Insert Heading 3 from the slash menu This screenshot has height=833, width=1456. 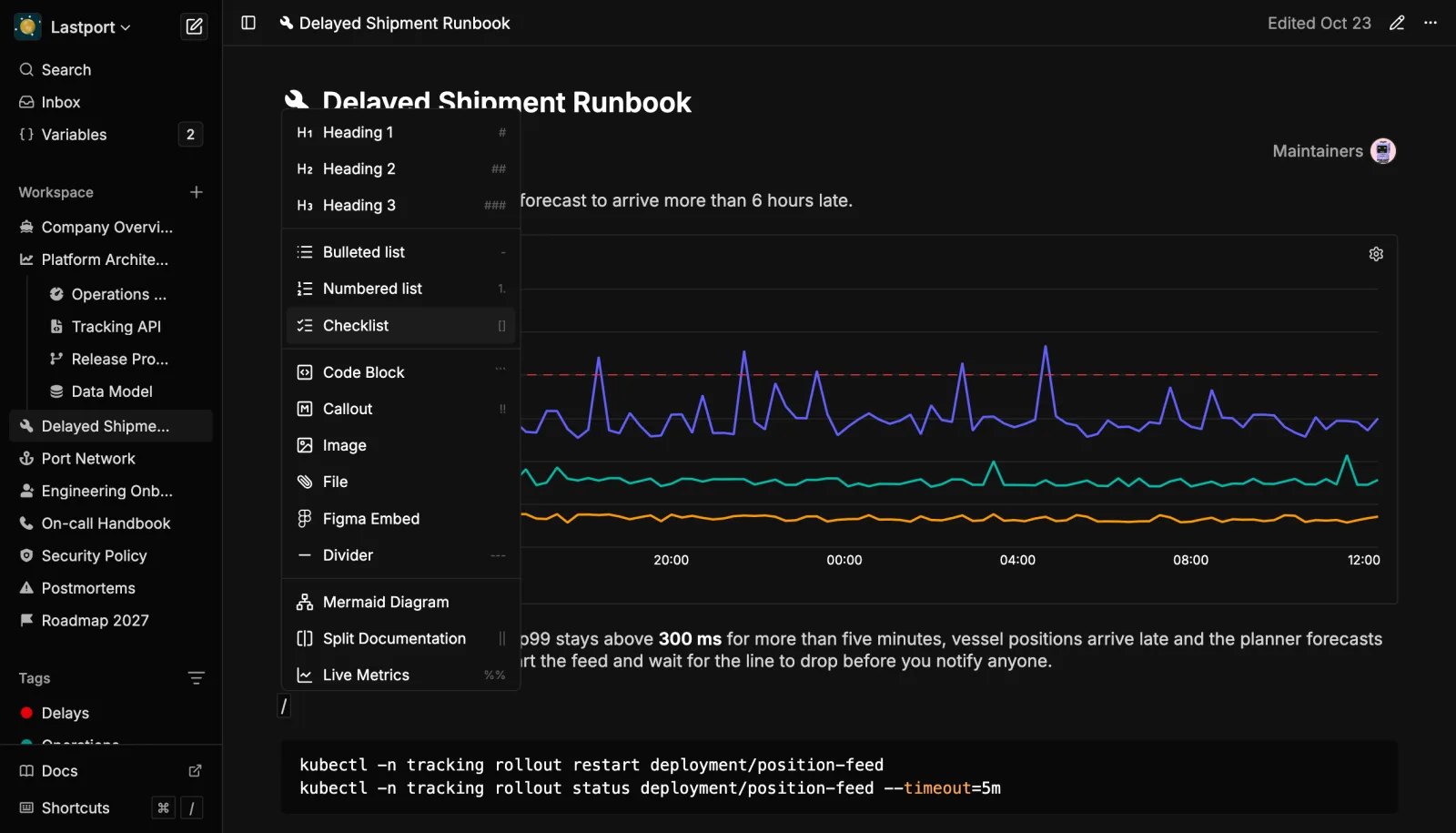tap(400, 206)
